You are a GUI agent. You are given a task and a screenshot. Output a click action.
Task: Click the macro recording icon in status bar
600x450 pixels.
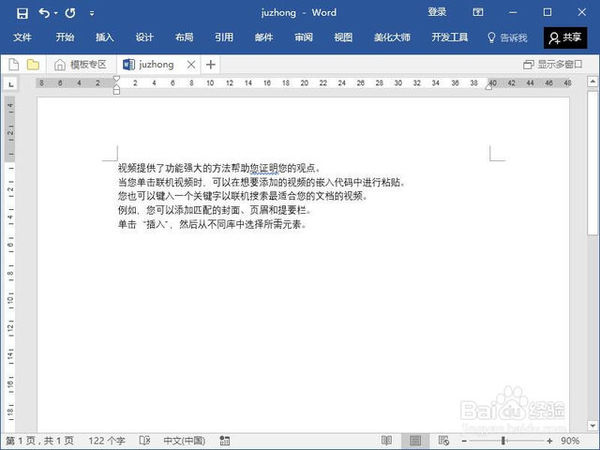[x=225, y=441]
